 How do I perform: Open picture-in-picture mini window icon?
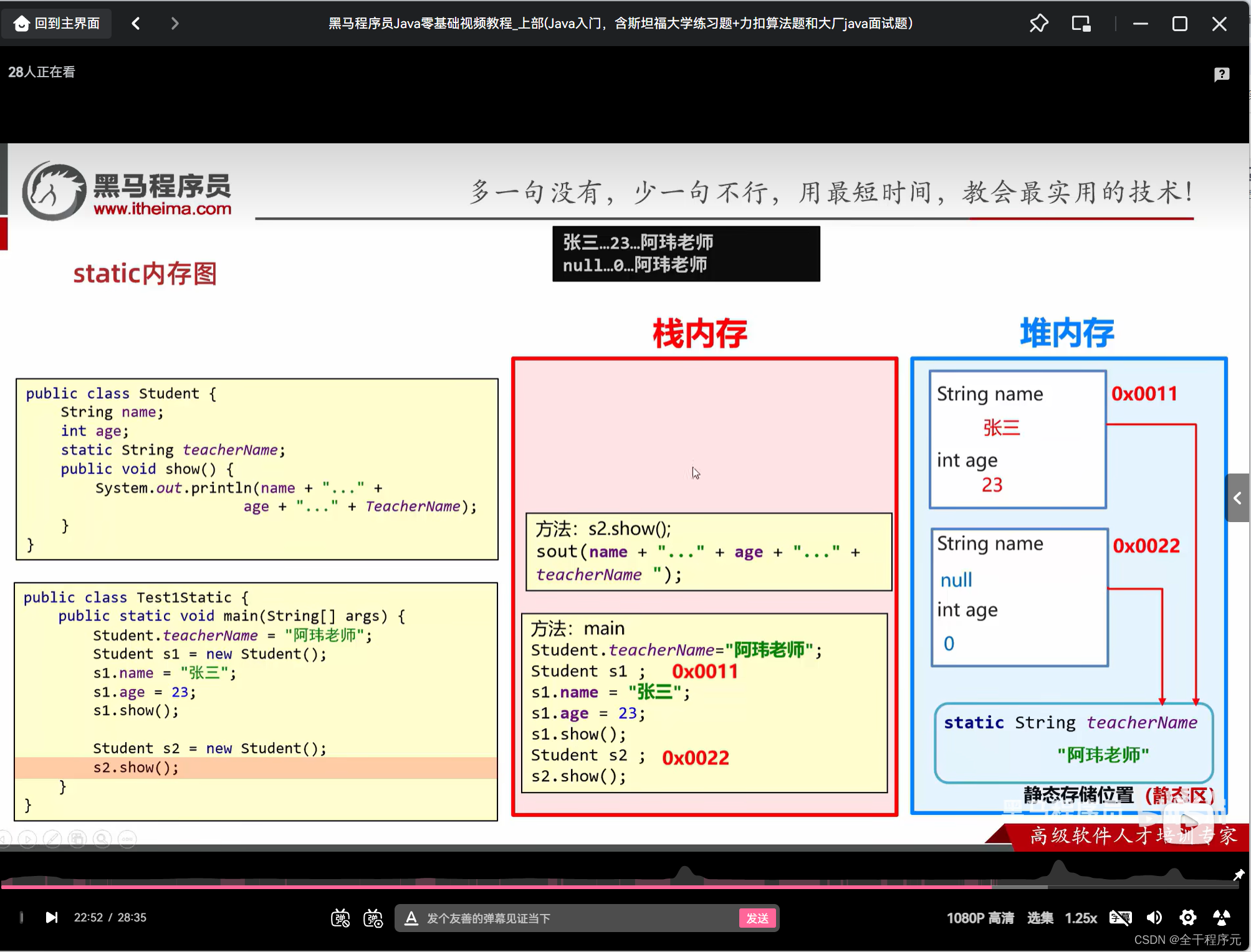1081,23
